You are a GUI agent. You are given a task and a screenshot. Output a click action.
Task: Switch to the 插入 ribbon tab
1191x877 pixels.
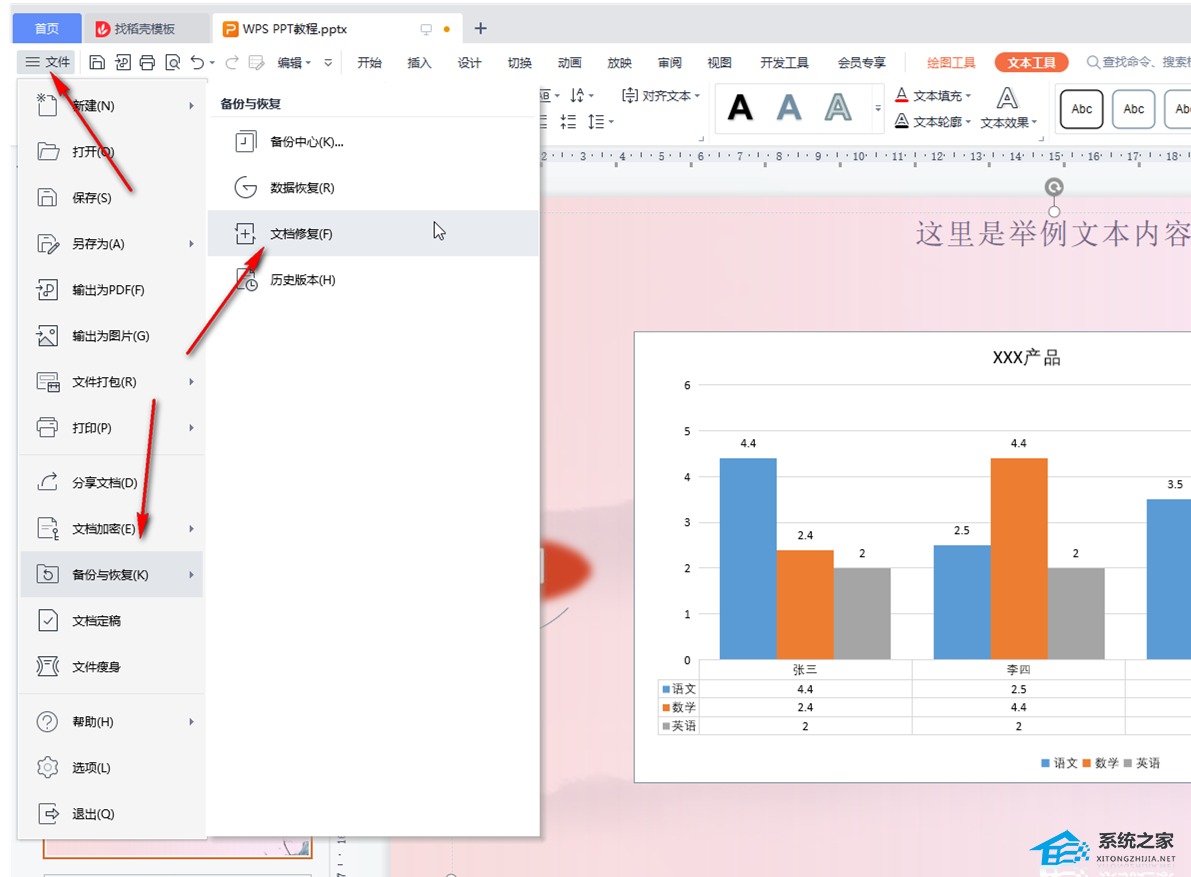(419, 62)
